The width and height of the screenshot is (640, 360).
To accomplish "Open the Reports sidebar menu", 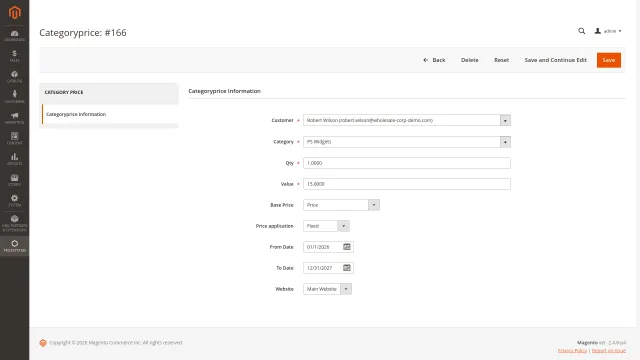I will (x=15, y=159).
